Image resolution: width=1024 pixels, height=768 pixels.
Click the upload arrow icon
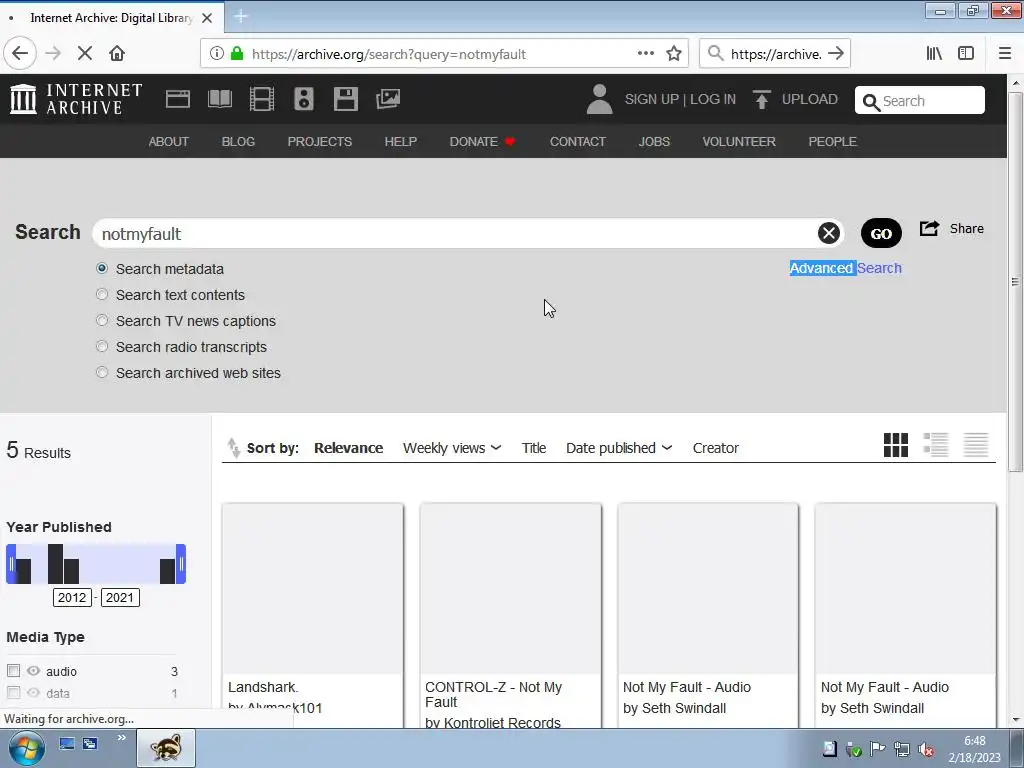[761, 99]
